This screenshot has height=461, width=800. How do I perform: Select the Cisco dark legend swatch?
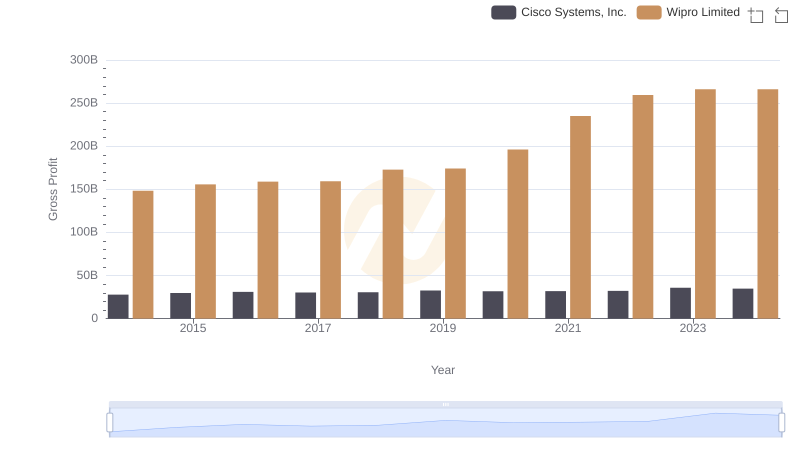504,12
